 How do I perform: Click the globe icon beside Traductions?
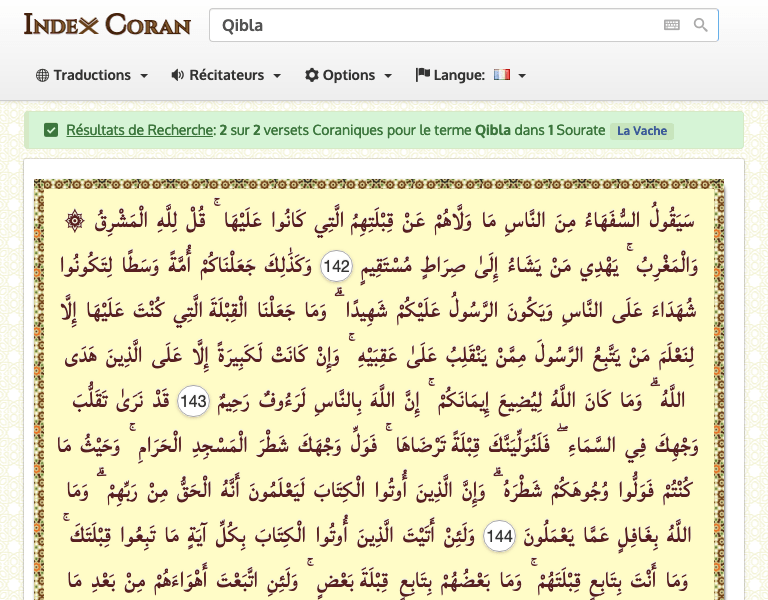pos(42,75)
